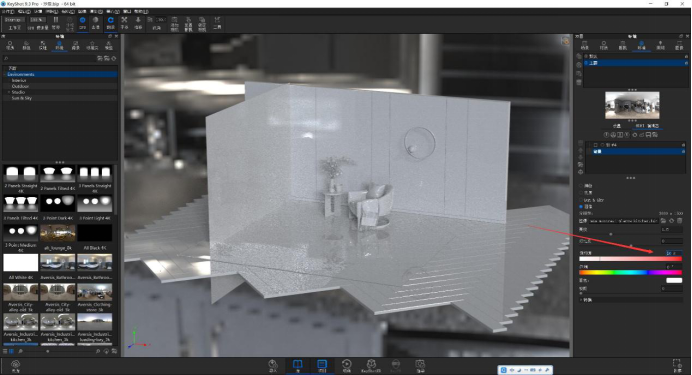692x375 pixels.
Task: Select the Interior folder in library tree
Action: (x=19, y=80)
